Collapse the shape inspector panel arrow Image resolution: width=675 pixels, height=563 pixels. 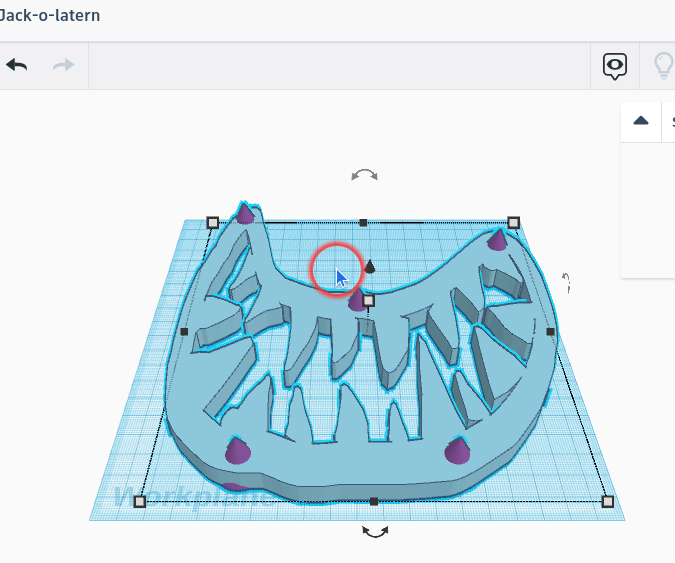coord(641,121)
